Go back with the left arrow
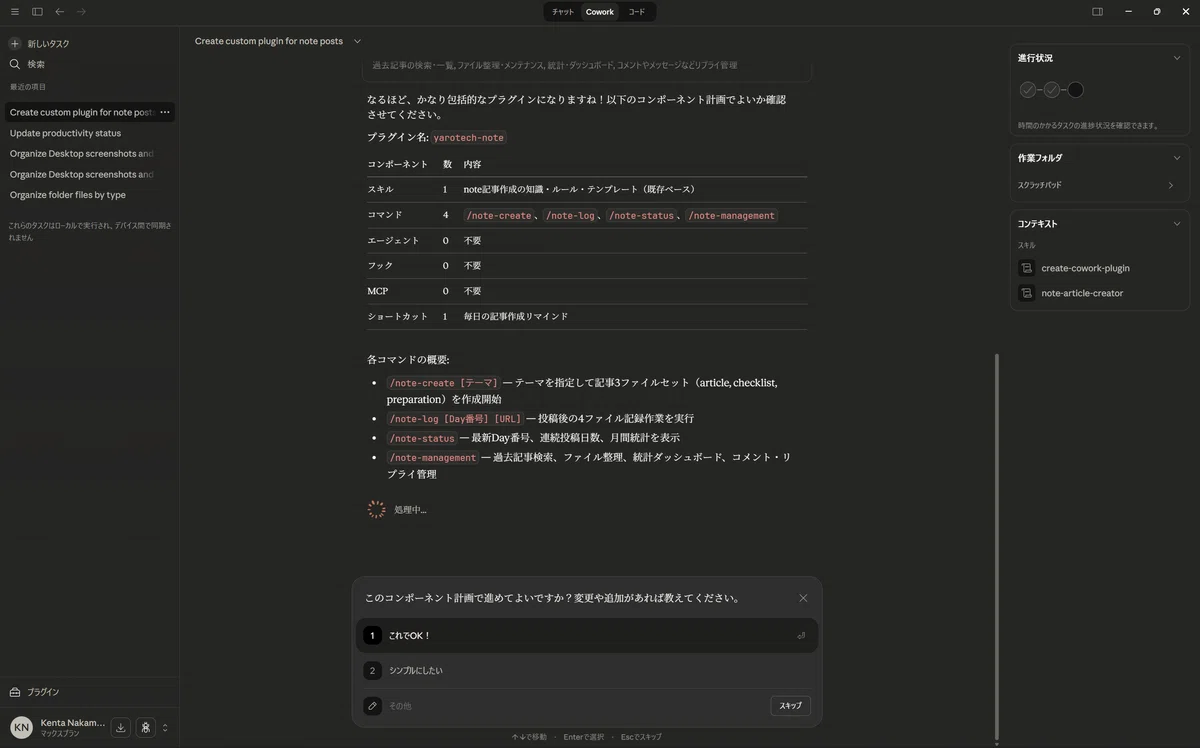 60,12
